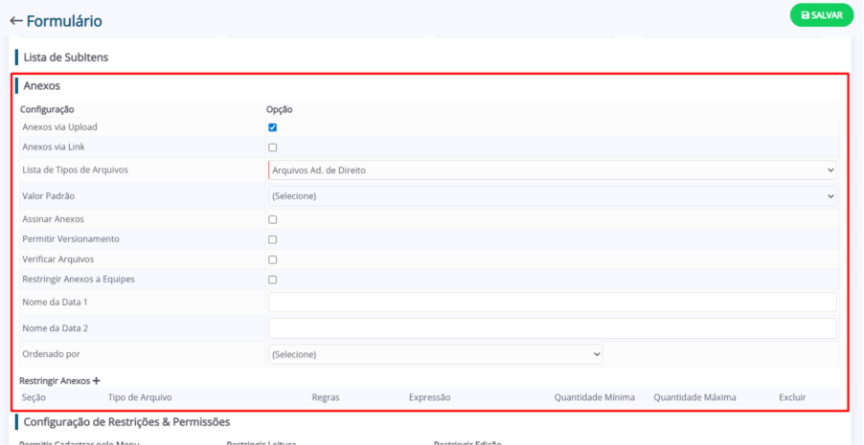
Task: Enable Permitir Versionamento checkbox
Action: point(273,240)
